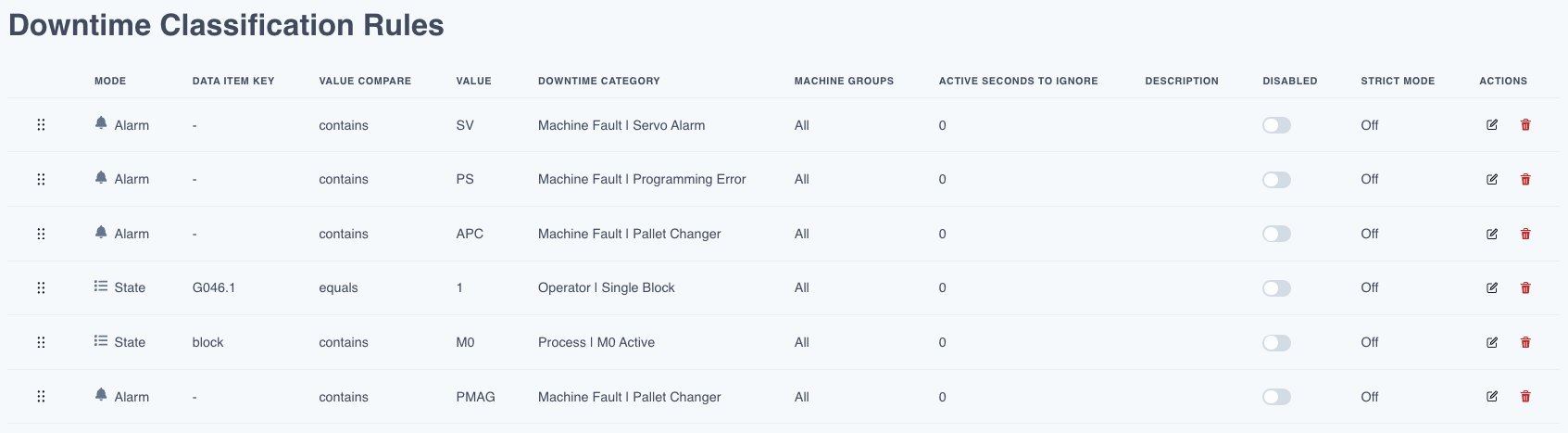Click the "MACHINE GROUPS" column header
The width and height of the screenshot is (1568, 433).
[x=844, y=81]
